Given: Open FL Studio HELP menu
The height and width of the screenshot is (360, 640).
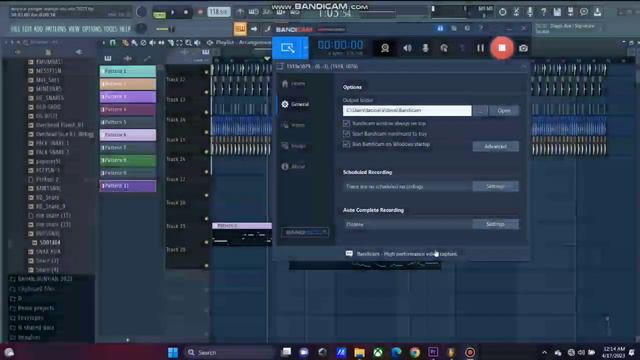Looking at the screenshot, I should [x=125, y=29].
